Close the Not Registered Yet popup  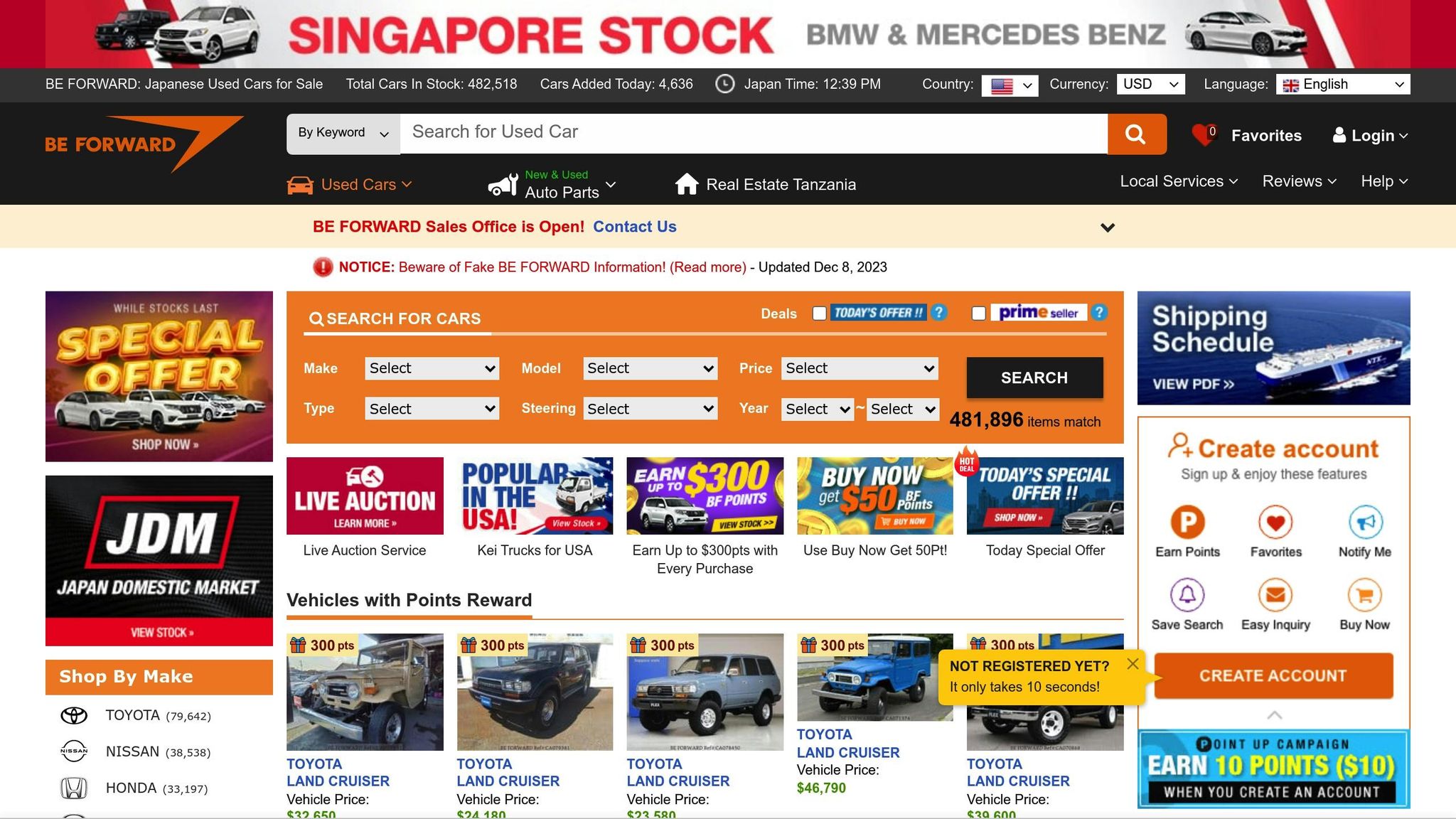pyautogui.click(x=1133, y=663)
